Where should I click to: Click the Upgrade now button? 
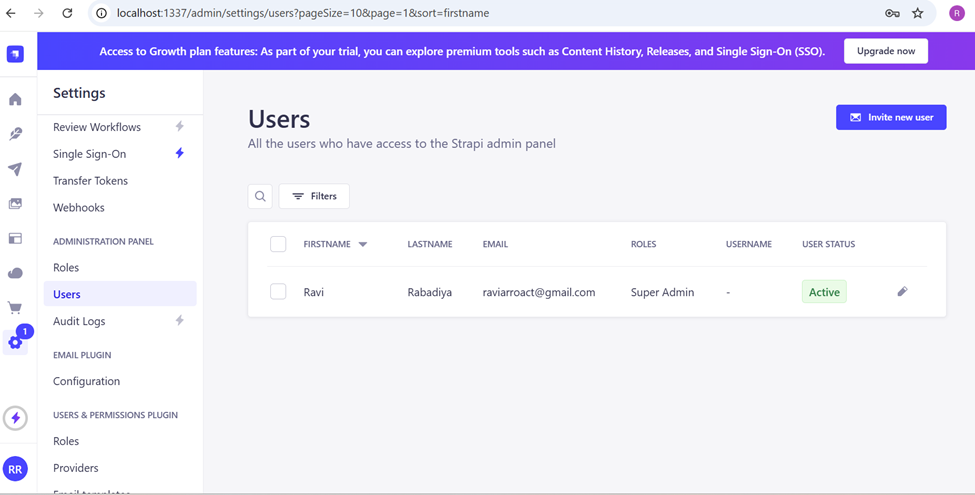[x=885, y=51]
